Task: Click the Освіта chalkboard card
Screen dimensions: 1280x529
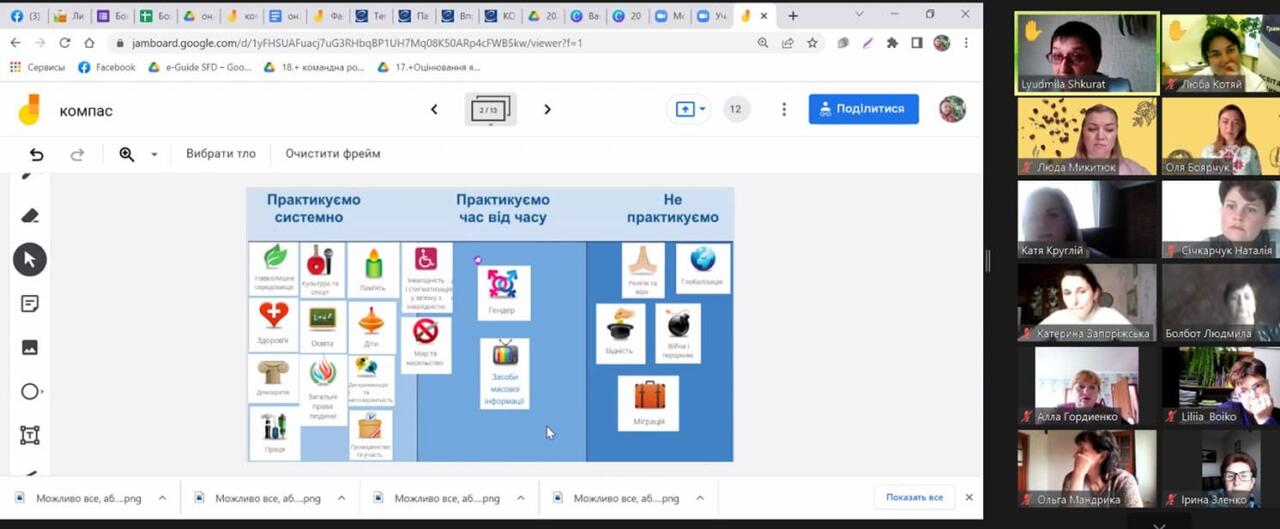Action: tap(322, 327)
